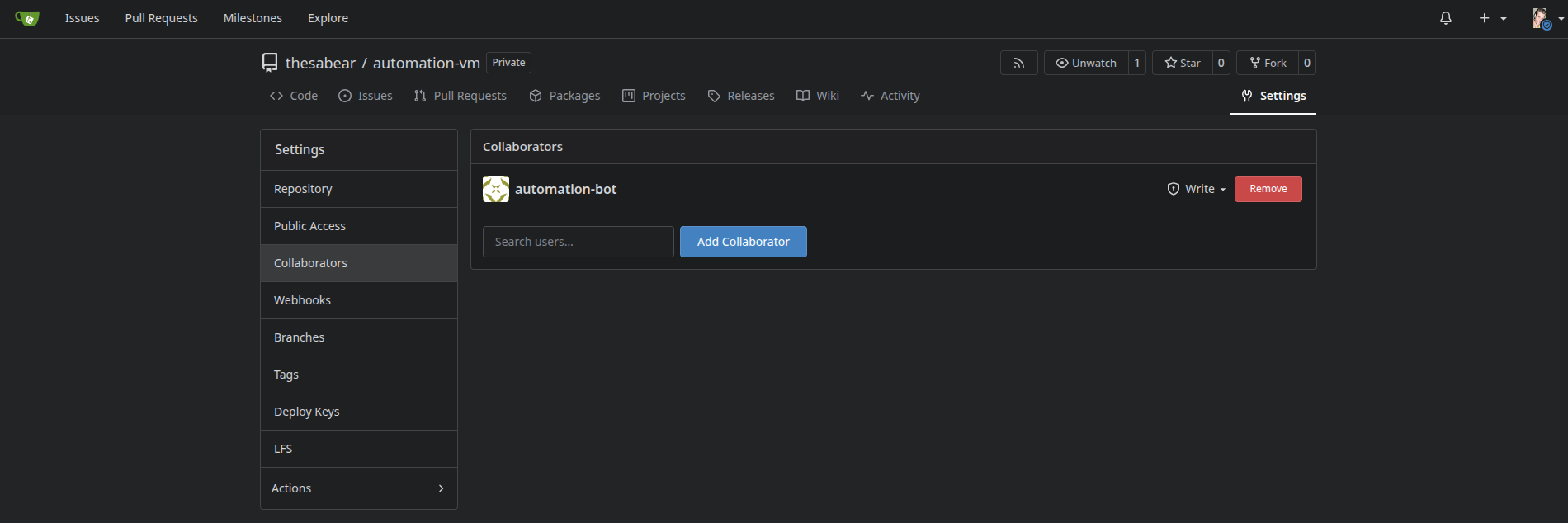Open the repository Pull Requests tab
1568x523 pixels.
[460, 96]
